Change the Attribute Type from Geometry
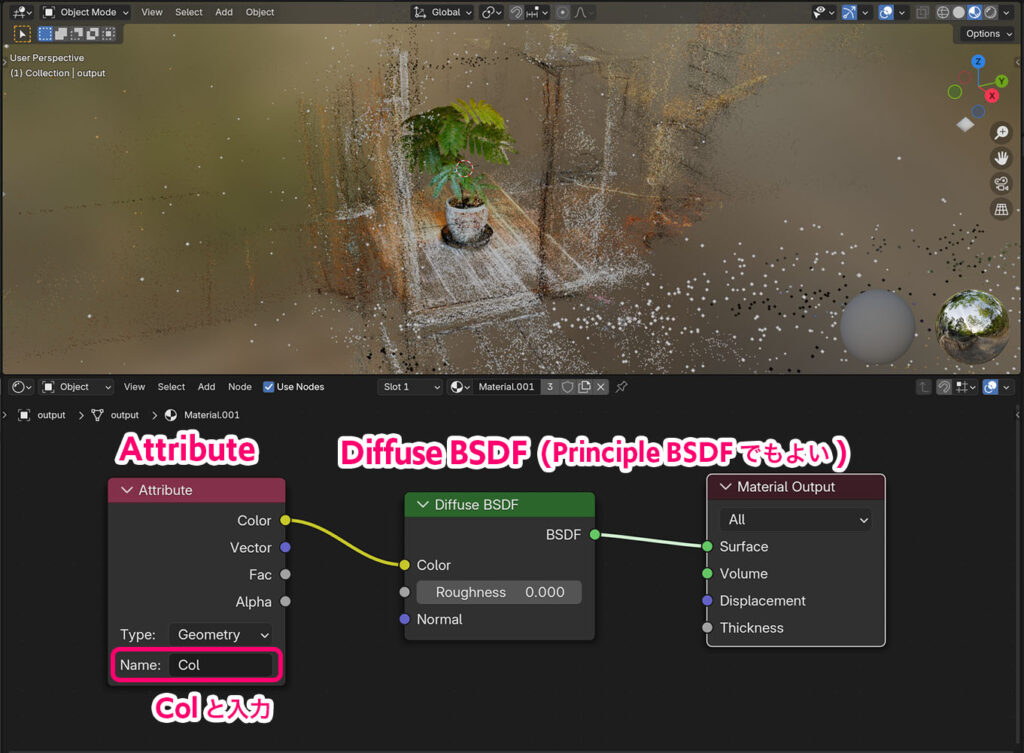The width and height of the screenshot is (1024, 753). [220, 634]
